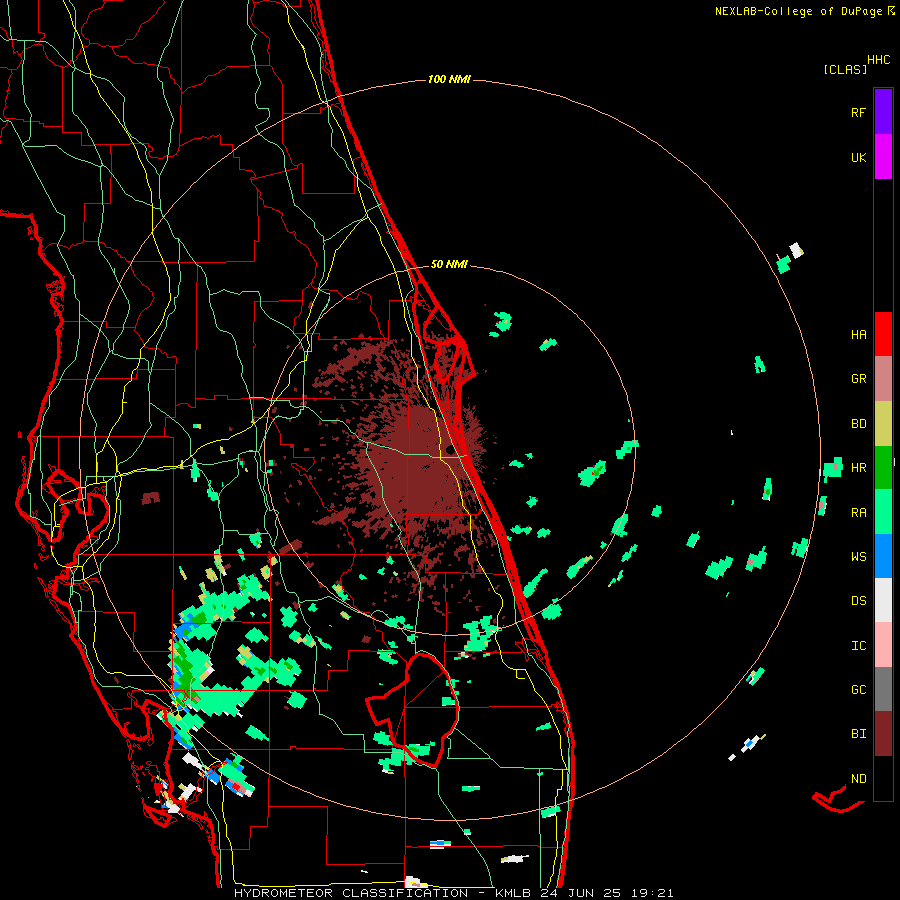Click the RA legend label
The image size is (900, 900).
click(x=858, y=512)
